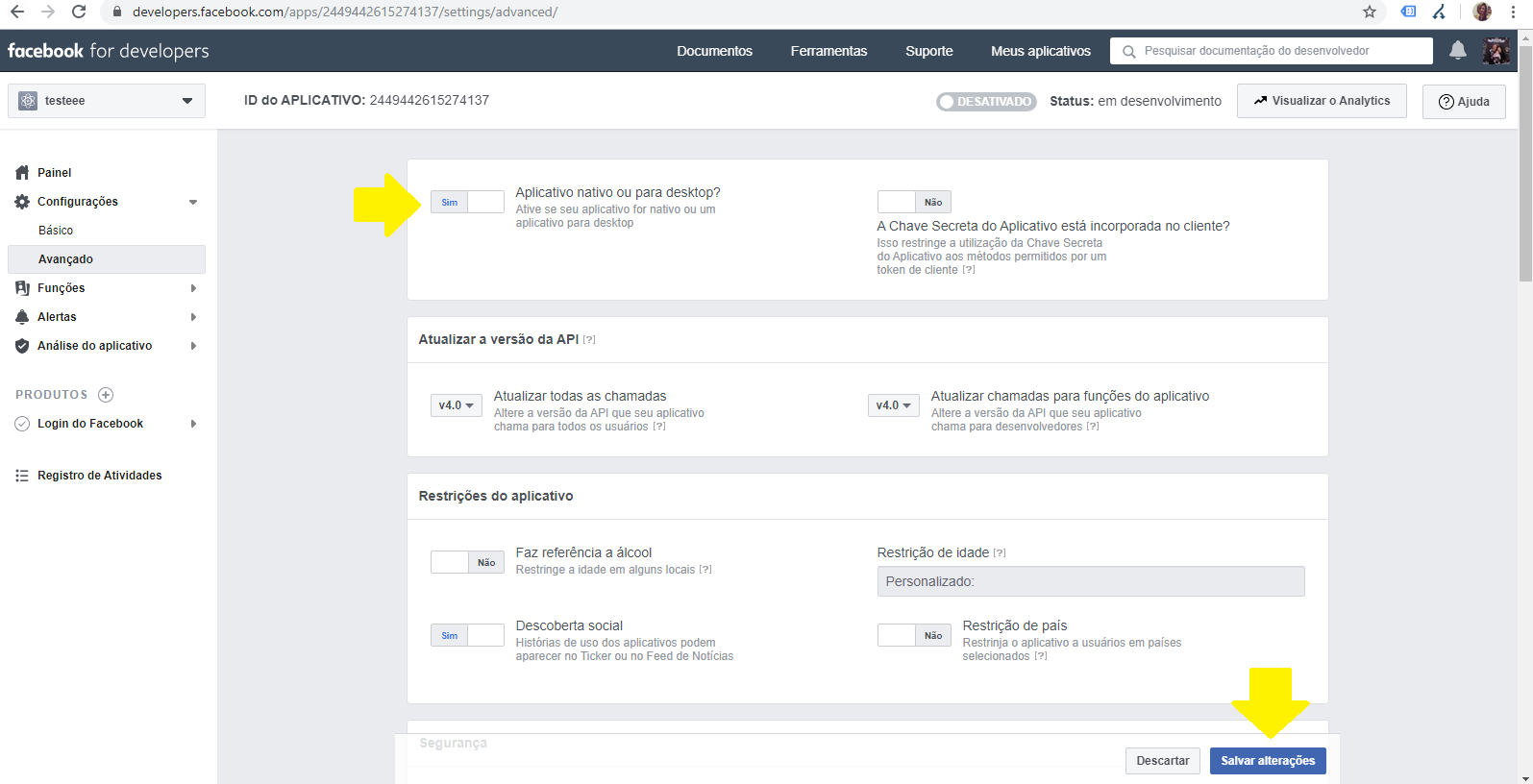Add a product with plus icon
The image size is (1533, 784).
click(x=106, y=395)
